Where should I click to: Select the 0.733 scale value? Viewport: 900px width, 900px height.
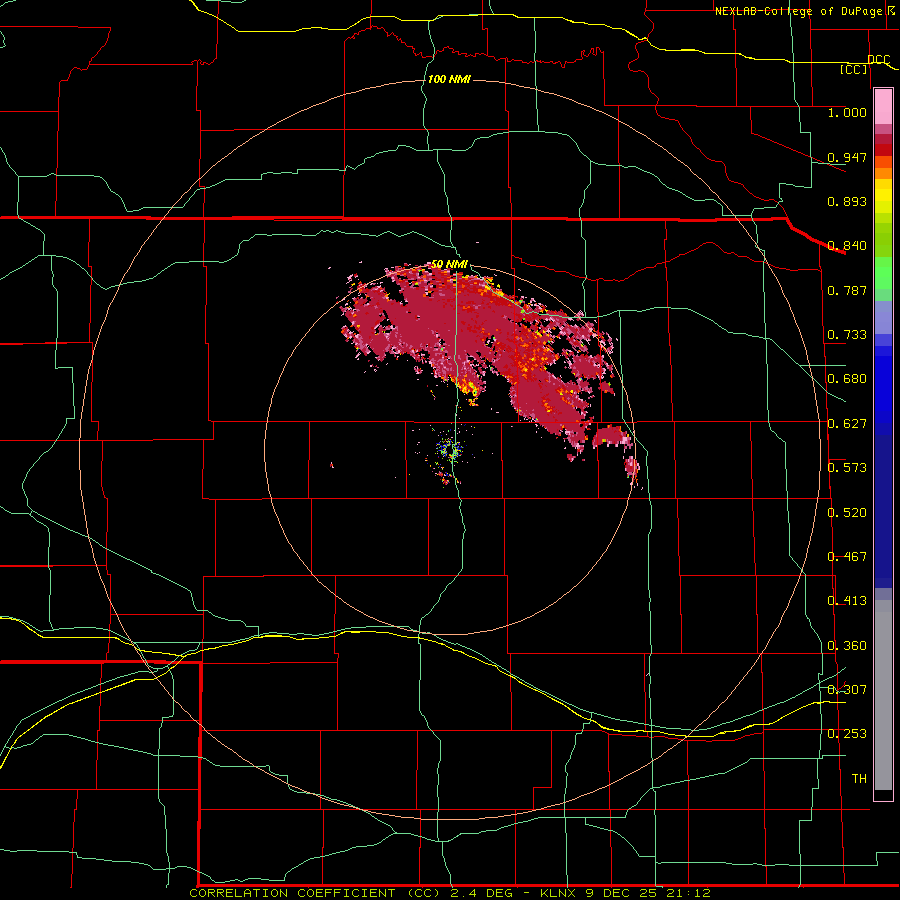847,335
